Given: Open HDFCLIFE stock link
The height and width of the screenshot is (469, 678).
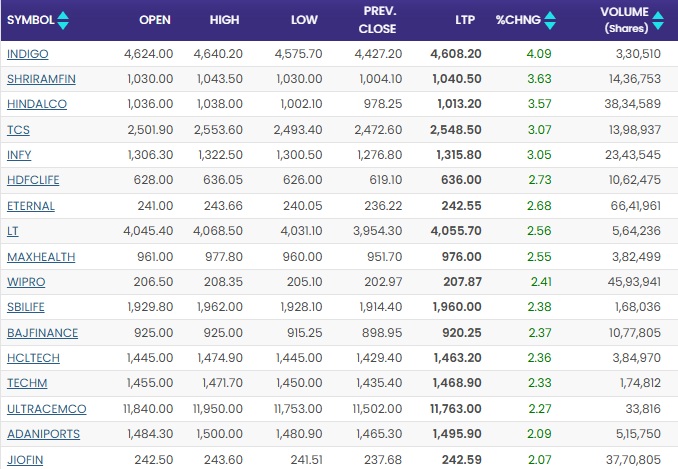Looking at the screenshot, I should [x=32, y=180].
